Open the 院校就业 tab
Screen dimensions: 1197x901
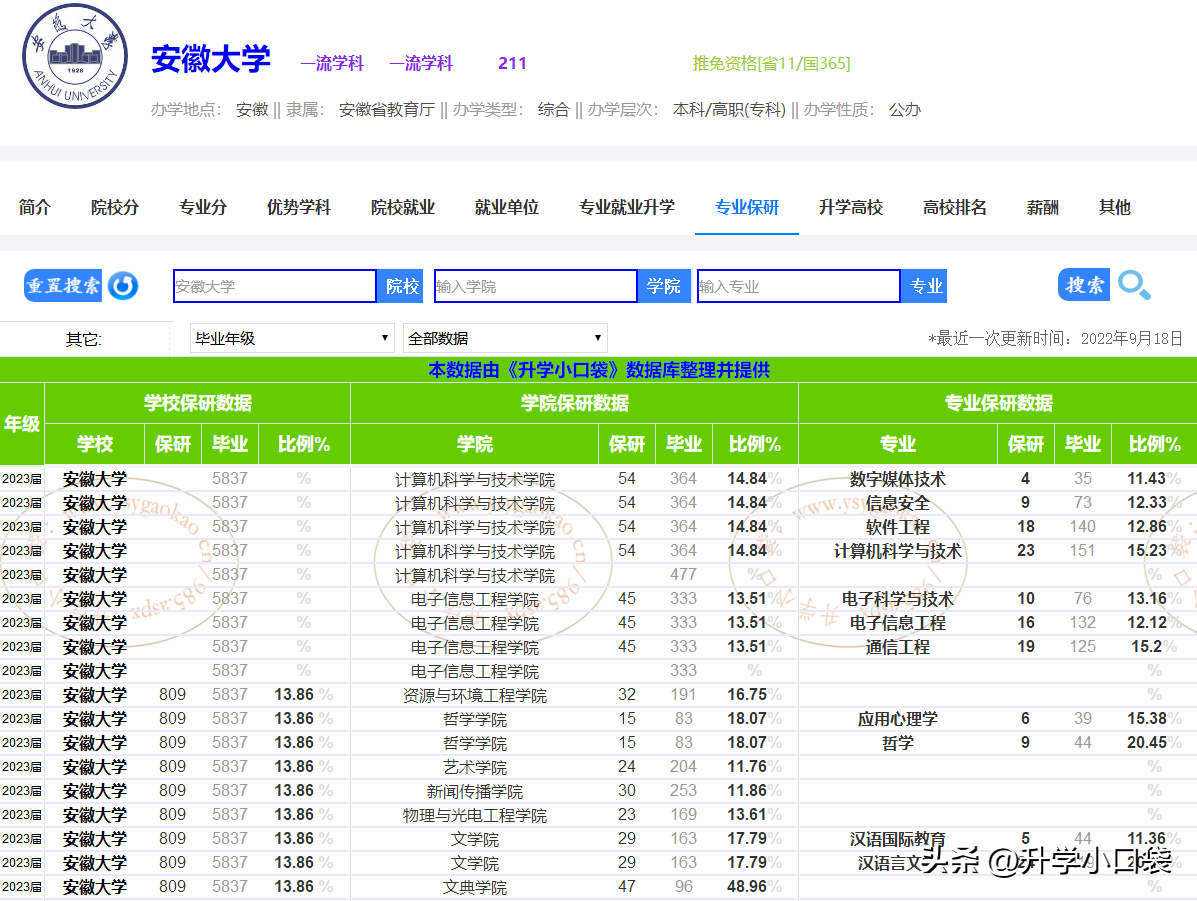402,207
